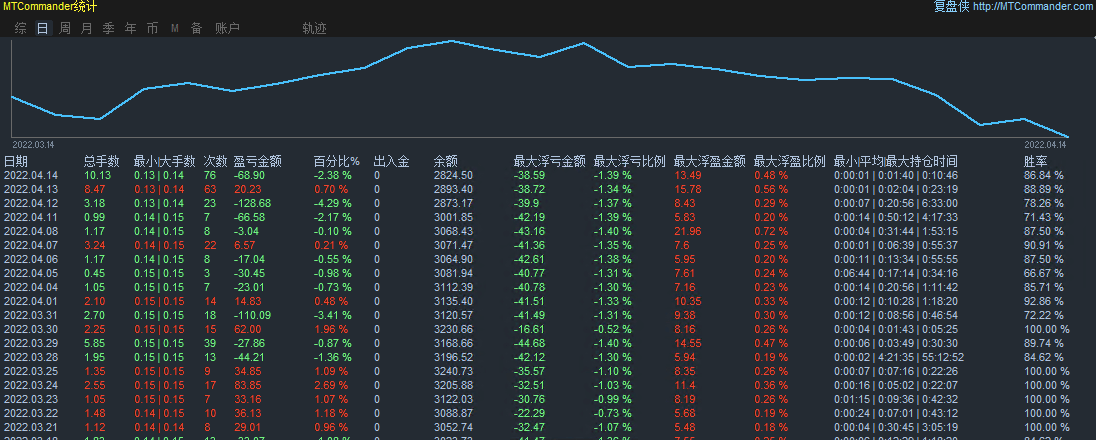Click the 最小|大手数 column header

pos(164,162)
